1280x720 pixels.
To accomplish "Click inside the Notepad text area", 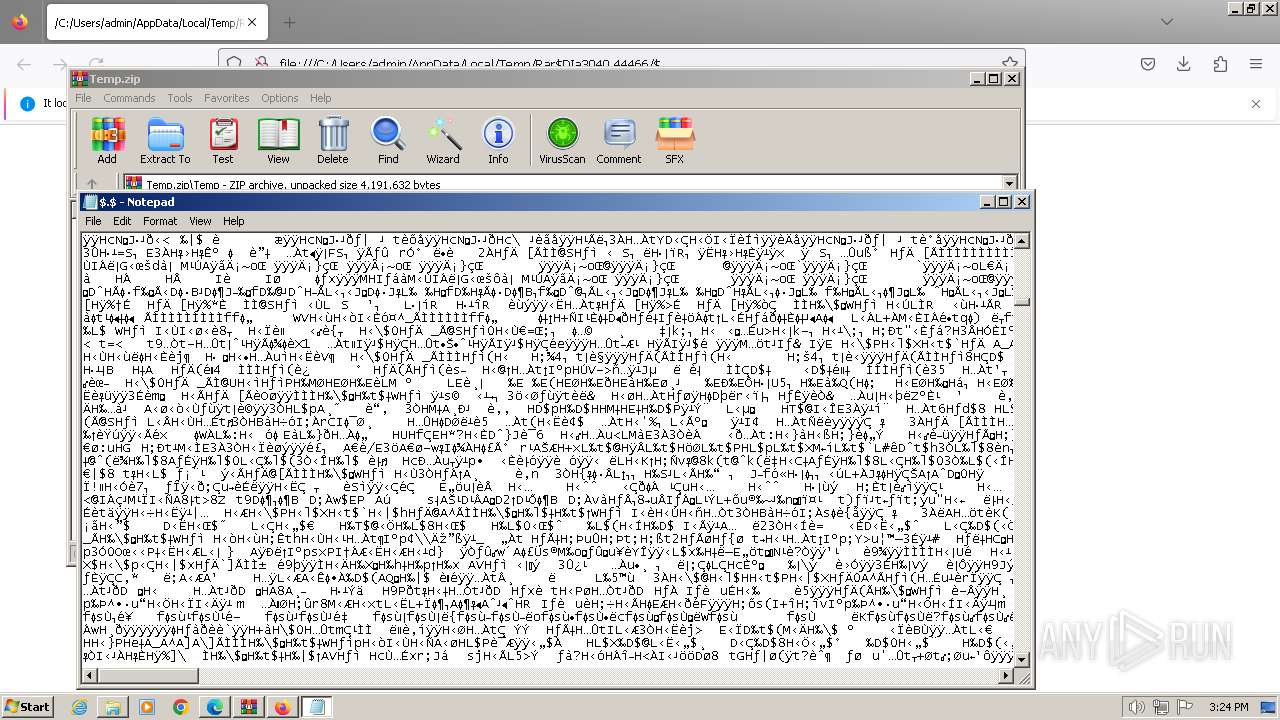I will (x=548, y=450).
